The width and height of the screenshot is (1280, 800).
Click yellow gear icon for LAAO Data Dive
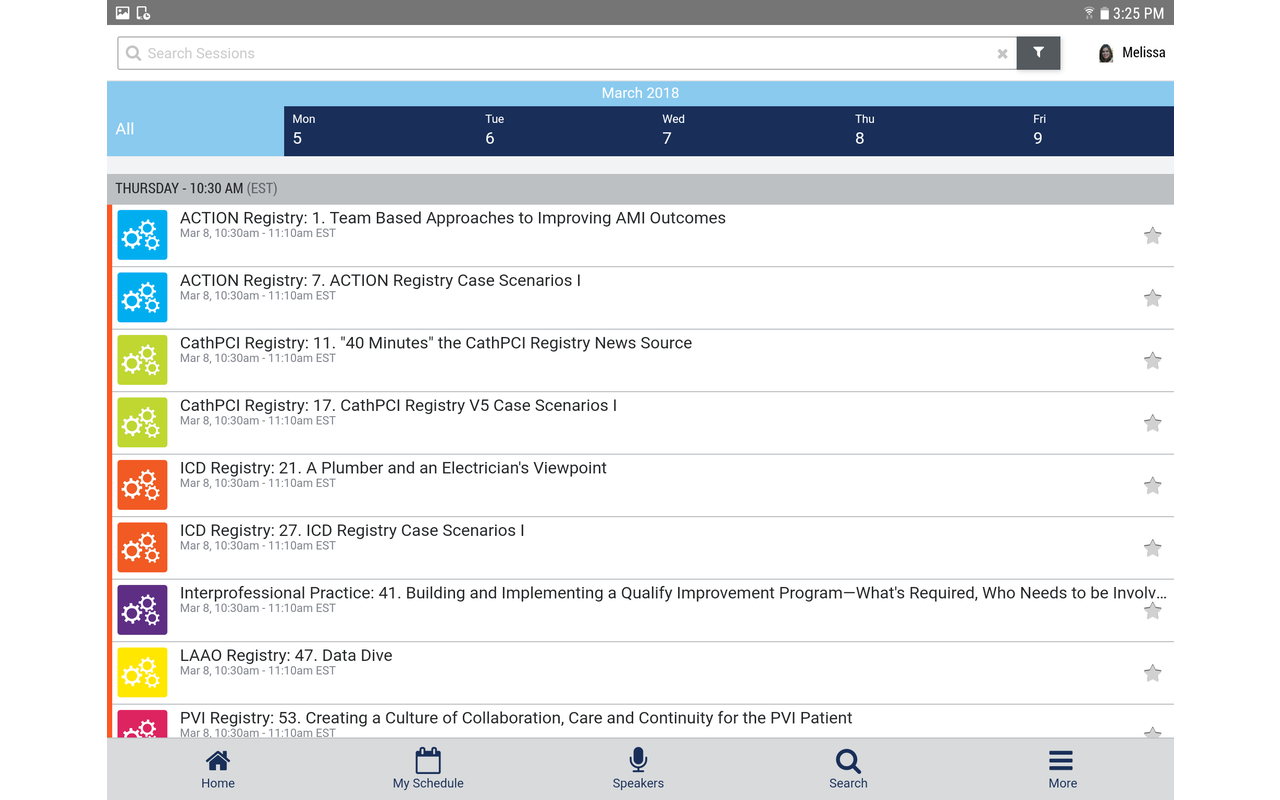click(x=142, y=672)
